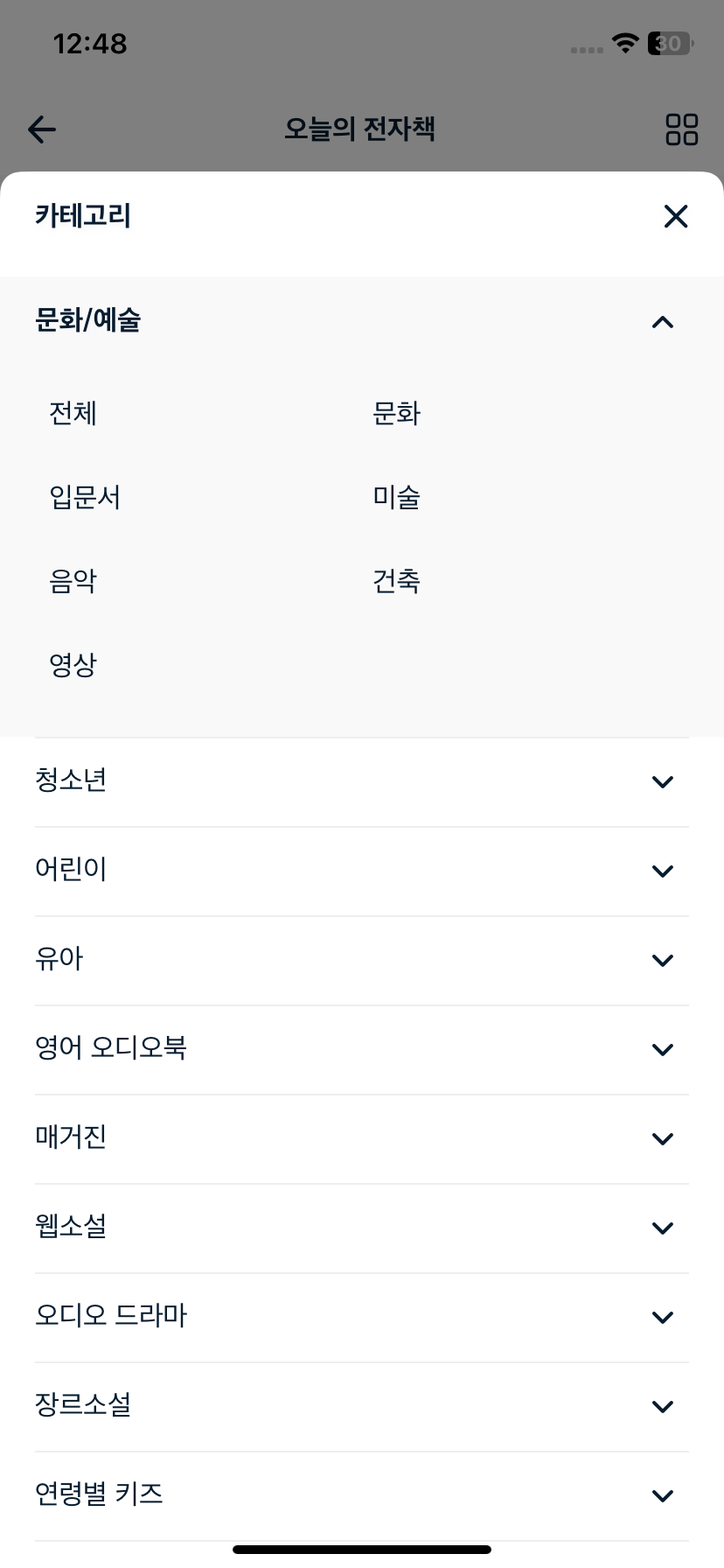This screenshot has width=724, height=1568.
Task: Choose the 미술 subcategory
Action: pos(396,497)
